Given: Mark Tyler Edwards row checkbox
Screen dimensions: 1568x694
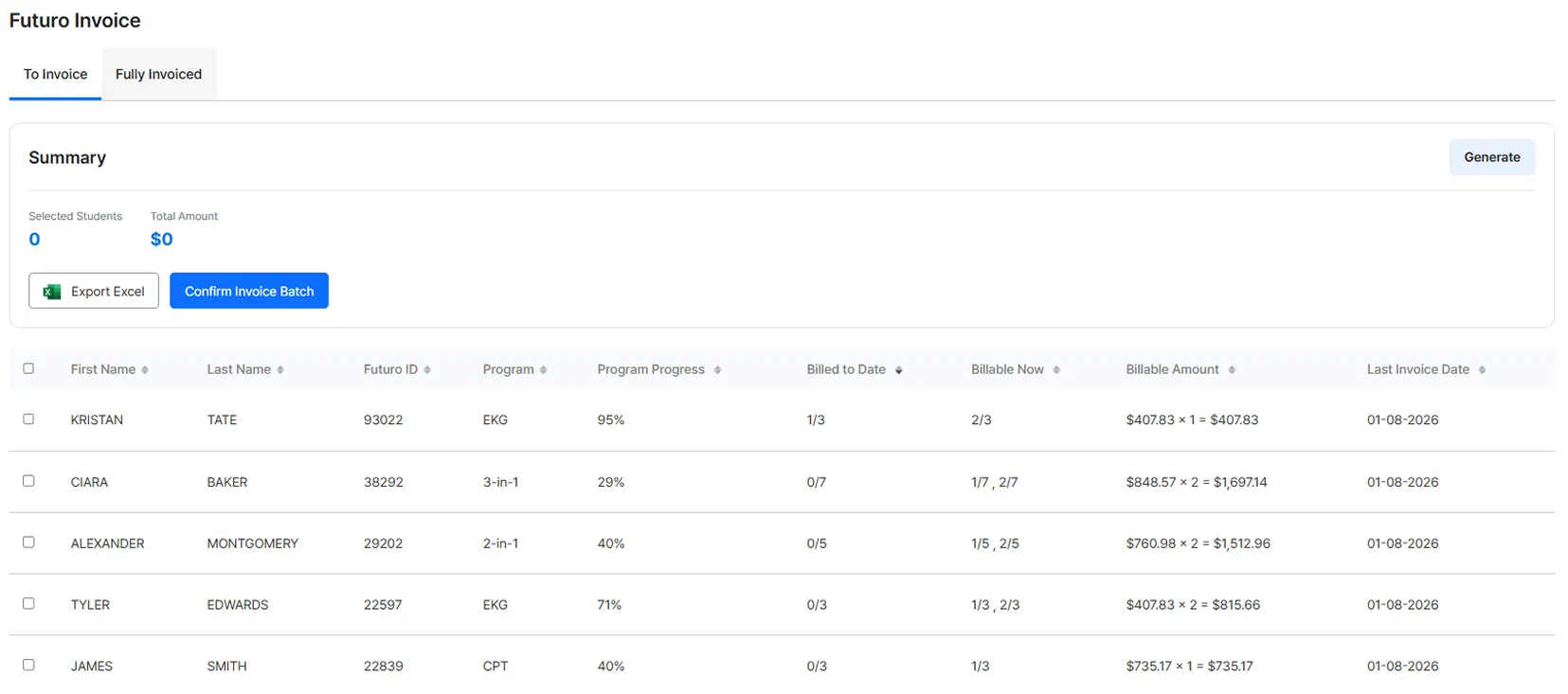Looking at the screenshot, I should pos(28,603).
